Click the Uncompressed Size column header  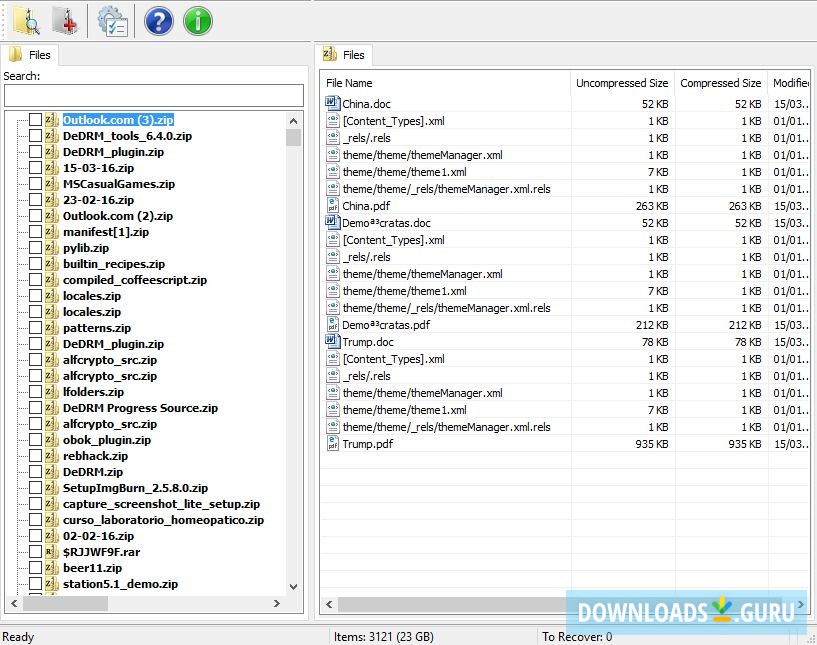(621, 83)
